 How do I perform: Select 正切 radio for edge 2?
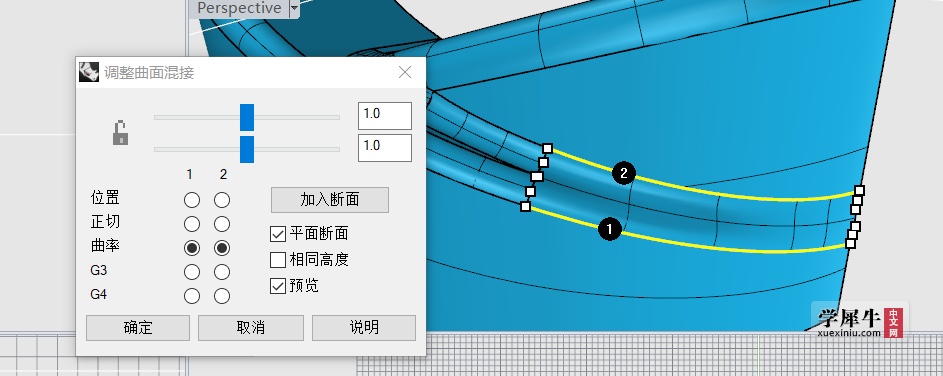point(222,224)
